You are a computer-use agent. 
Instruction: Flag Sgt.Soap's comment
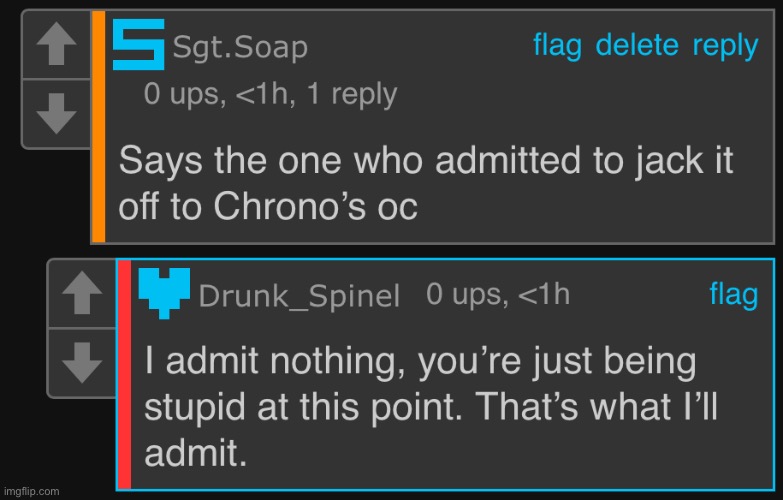pos(557,45)
